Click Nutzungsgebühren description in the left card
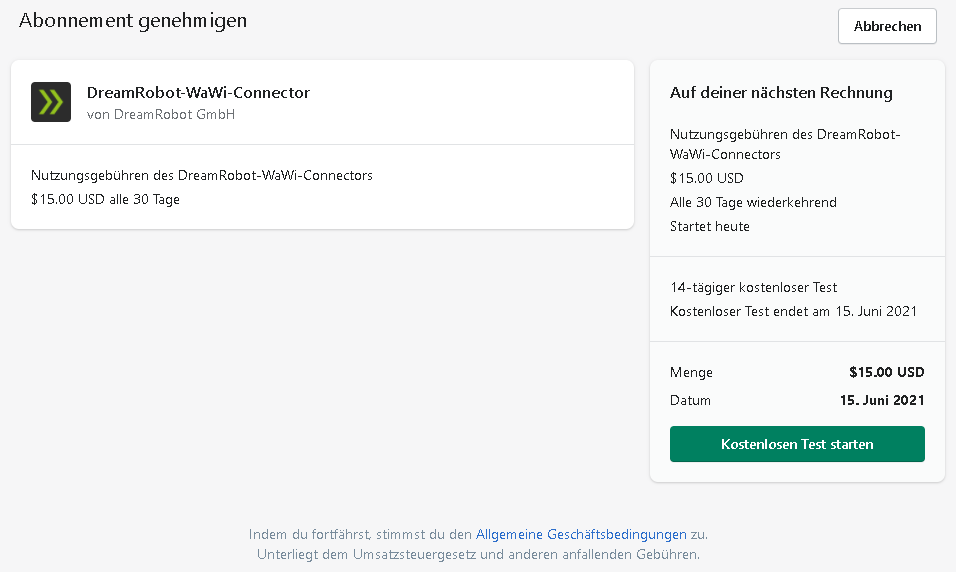The height and width of the screenshot is (572, 956). click(202, 176)
